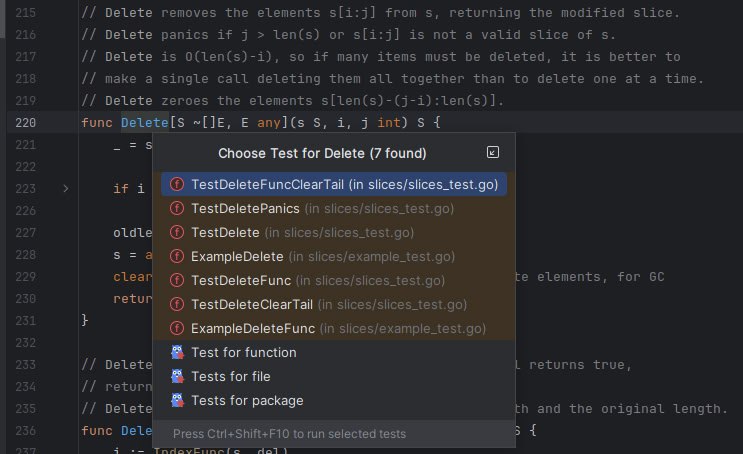Select the TestDelete test item
The image size is (743, 454).
[334, 232]
